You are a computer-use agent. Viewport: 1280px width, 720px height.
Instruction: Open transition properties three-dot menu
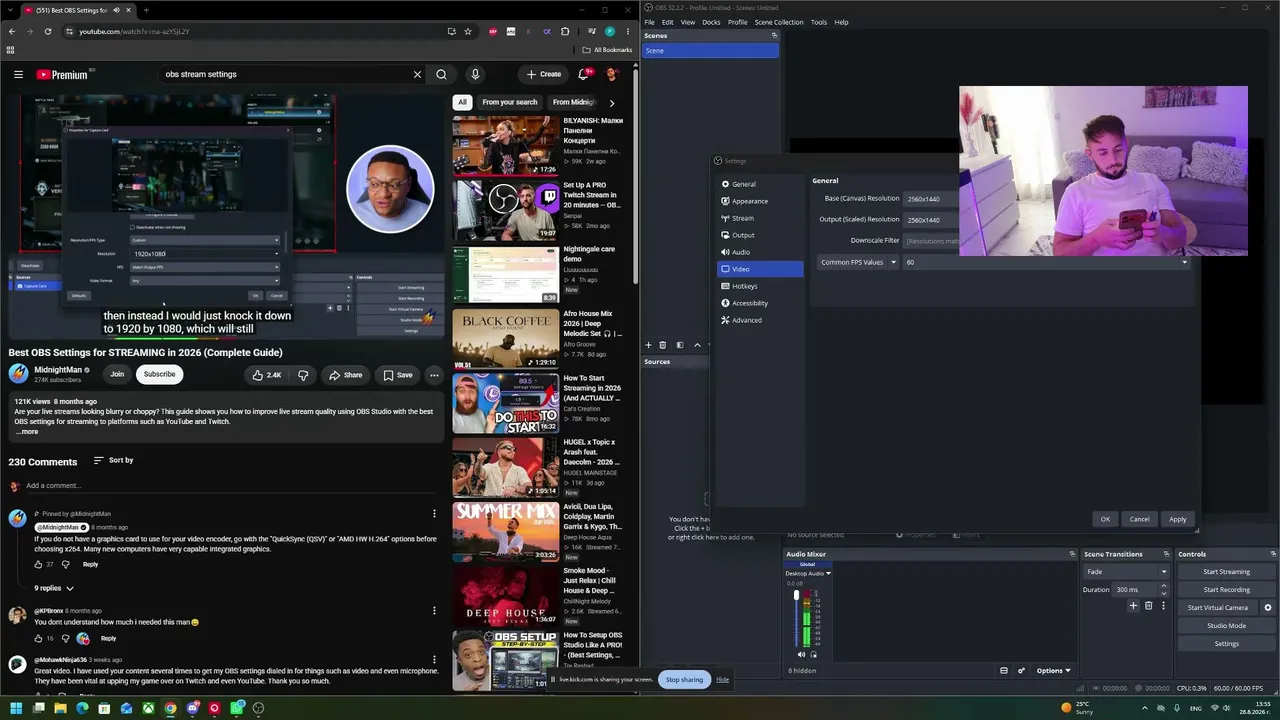tap(1162, 606)
